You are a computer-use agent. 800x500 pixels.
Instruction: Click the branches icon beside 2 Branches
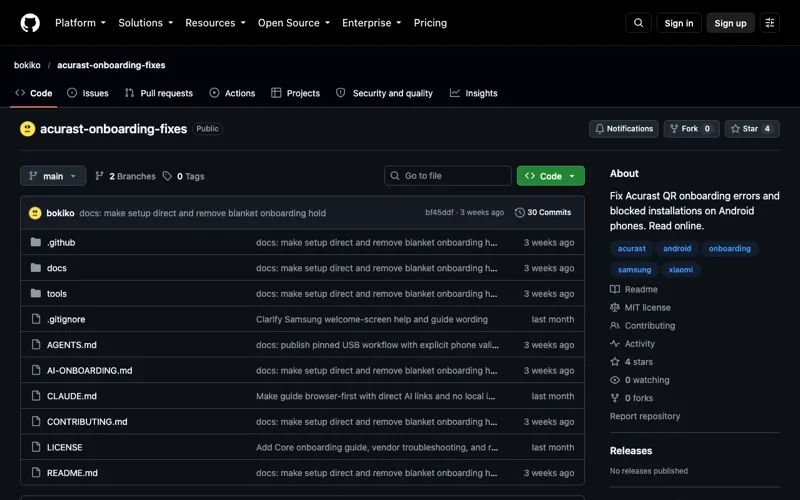(x=99, y=176)
